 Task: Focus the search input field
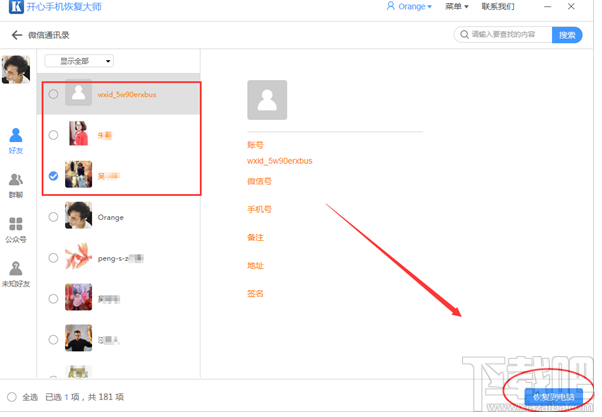tap(503, 35)
